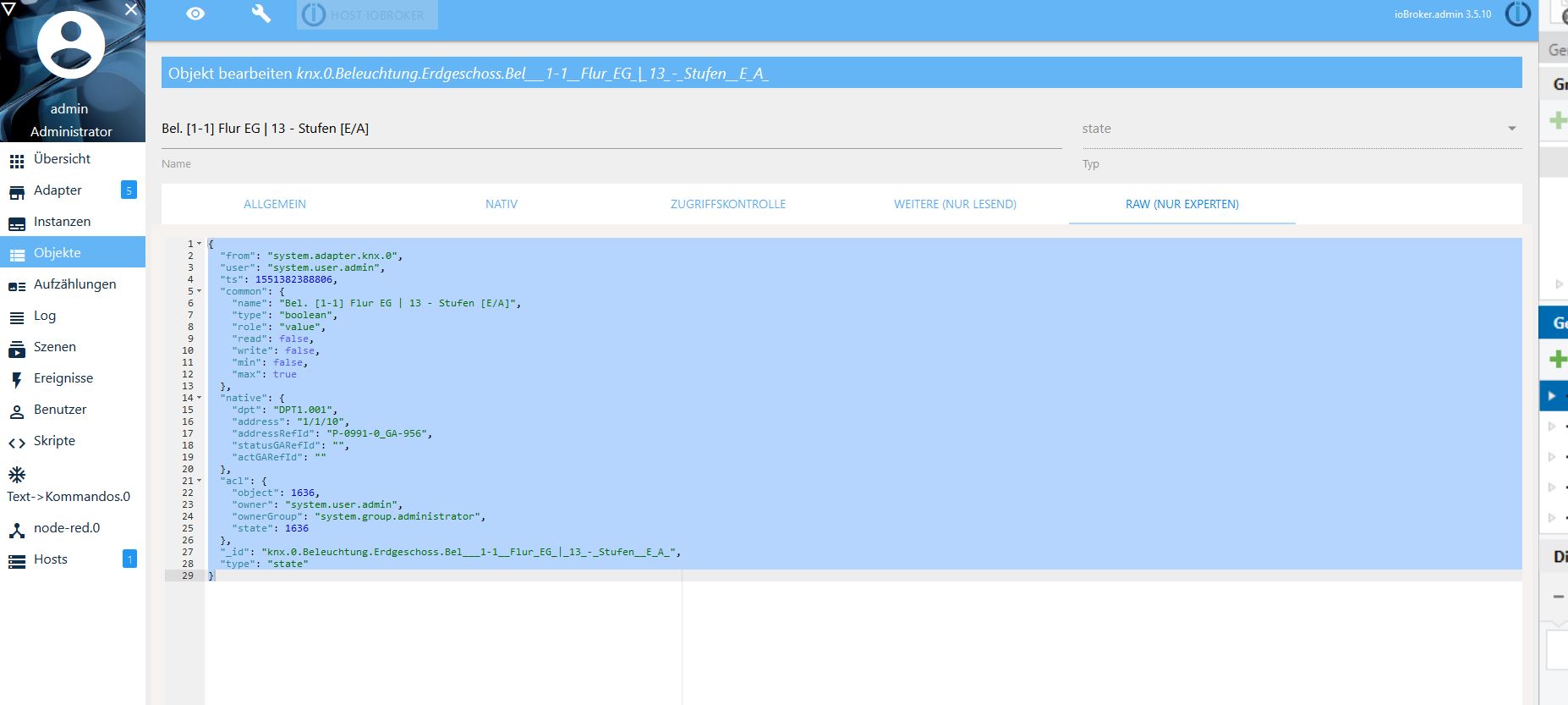Screen dimensions: 1568x705
Task: Click the "_id" line in editor
Action: click(x=451, y=552)
